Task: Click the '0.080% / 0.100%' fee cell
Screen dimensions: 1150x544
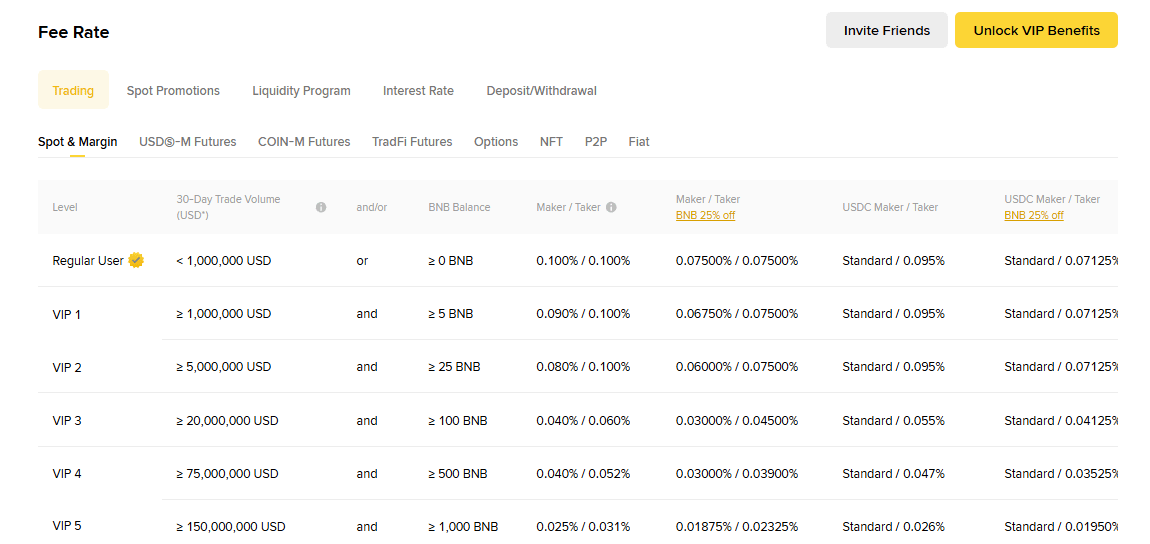Action: 583,367
